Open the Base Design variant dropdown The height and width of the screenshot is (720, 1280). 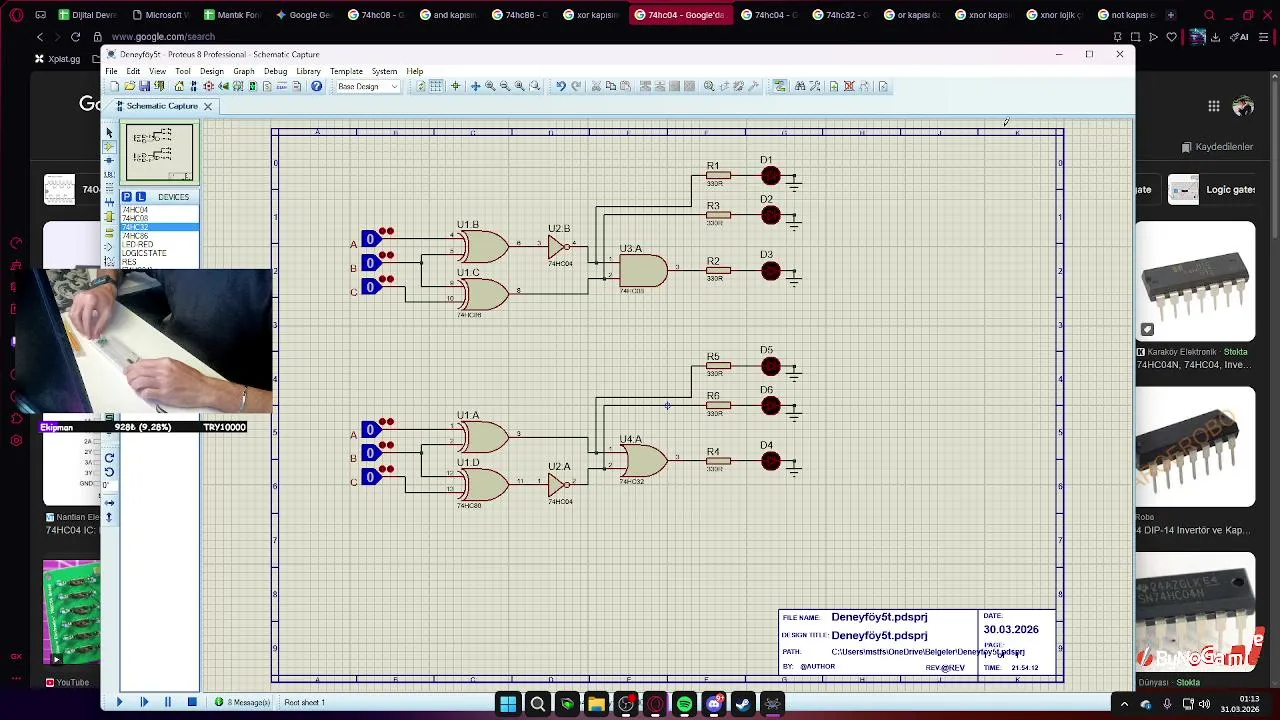[x=366, y=86]
